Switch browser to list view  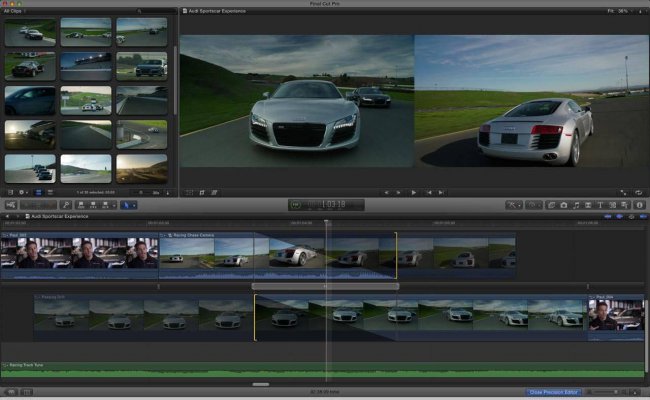pyautogui.click(x=50, y=192)
